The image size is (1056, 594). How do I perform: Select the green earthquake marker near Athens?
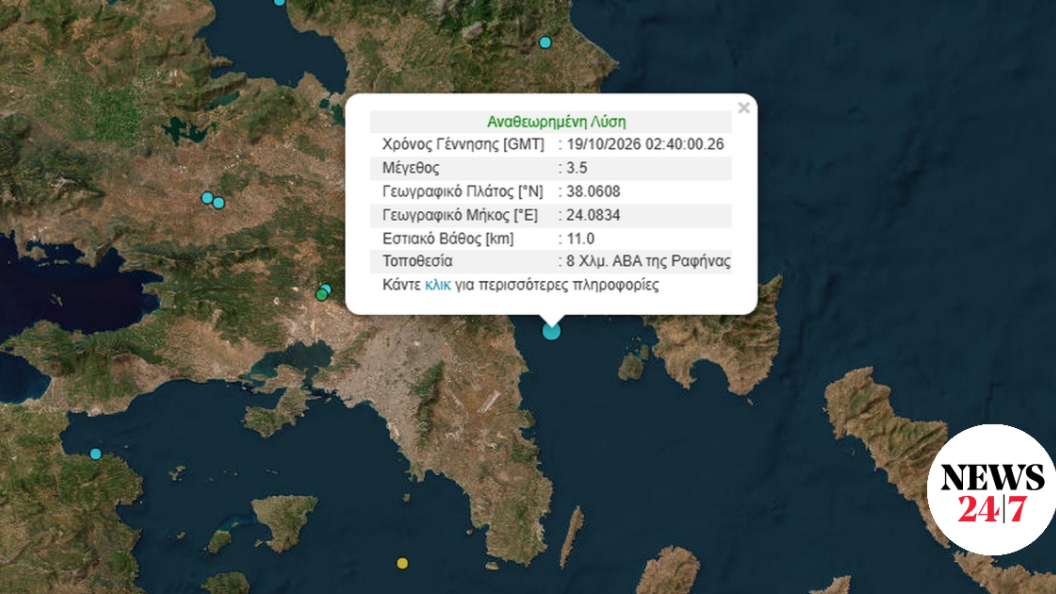[x=322, y=295]
